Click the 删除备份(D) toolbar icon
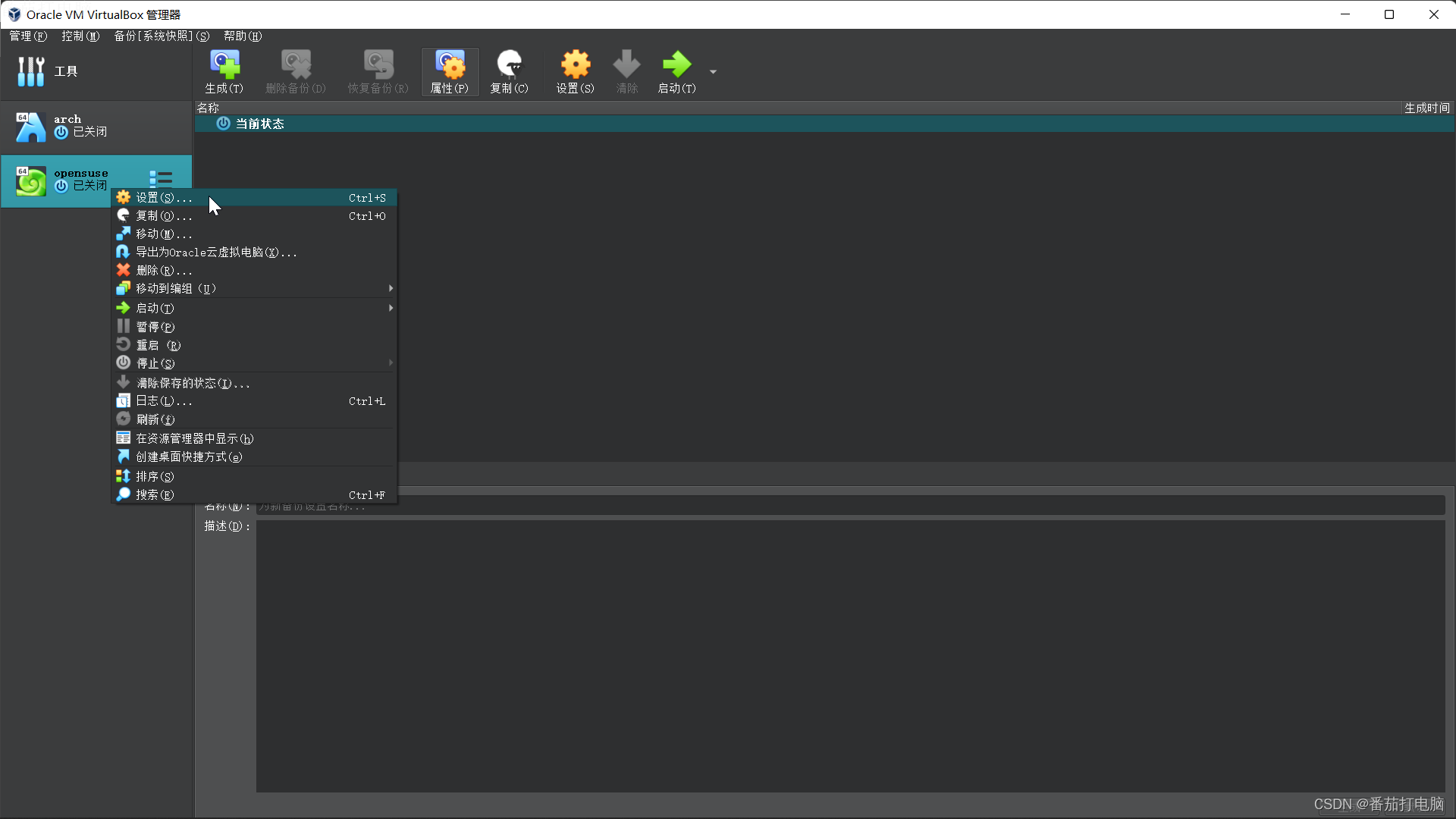The height and width of the screenshot is (819, 1456). tap(296, 72)
